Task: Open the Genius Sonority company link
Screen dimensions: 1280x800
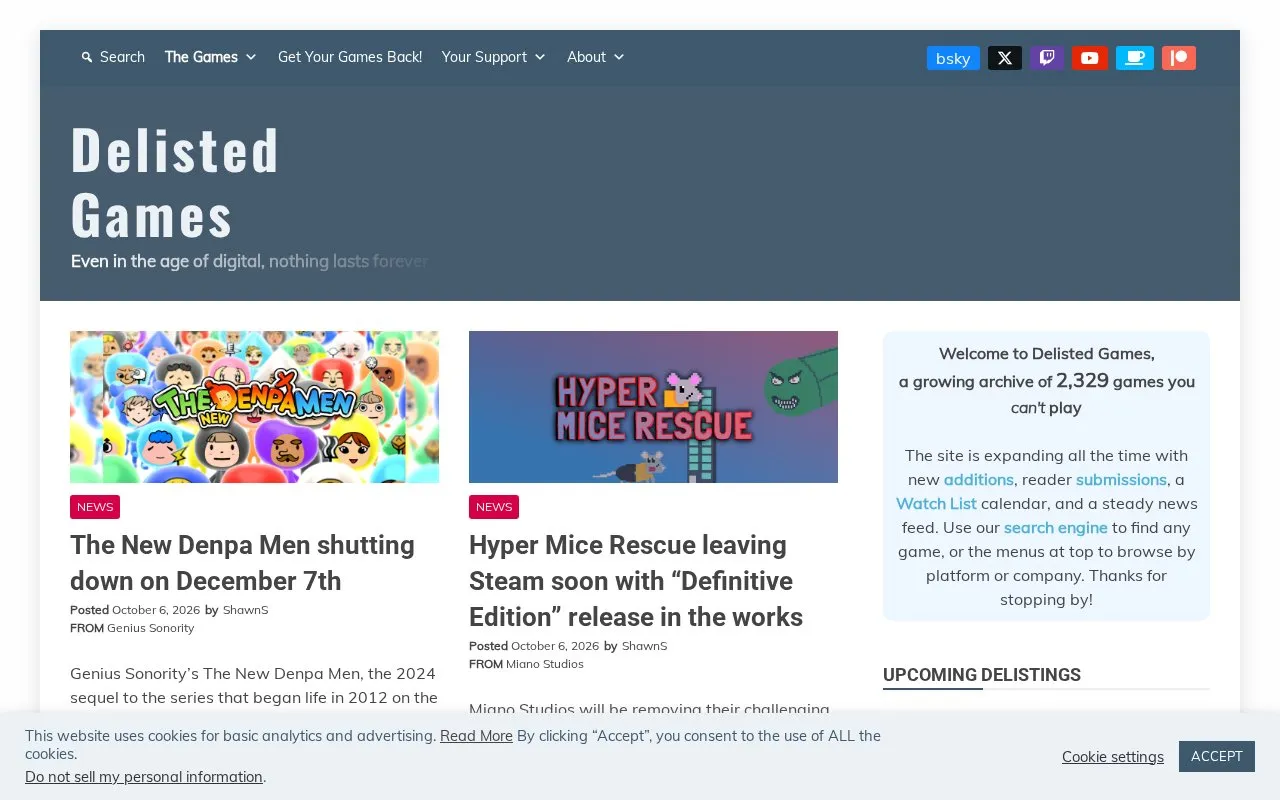Action: (x=150, y=628)
